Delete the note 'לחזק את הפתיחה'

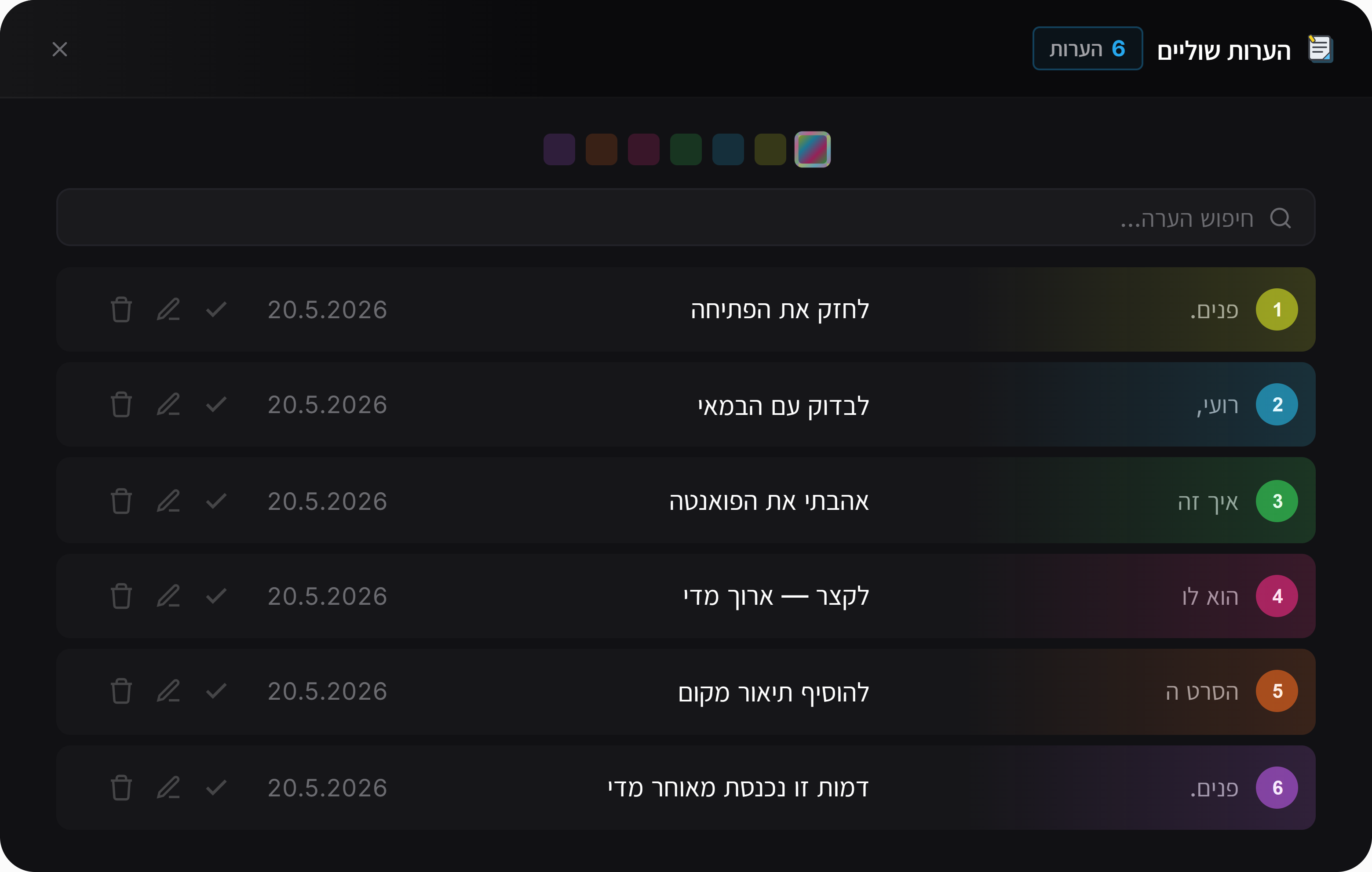pyautogui.click(x=121, y=309)
